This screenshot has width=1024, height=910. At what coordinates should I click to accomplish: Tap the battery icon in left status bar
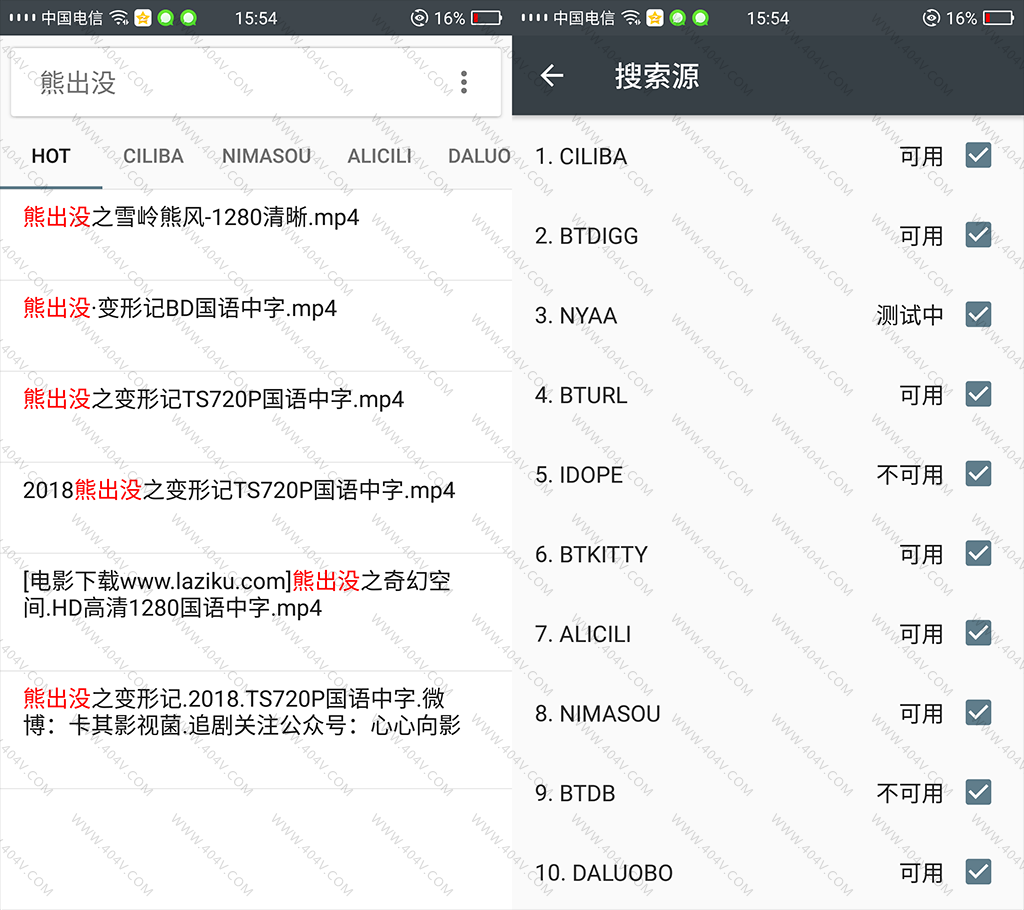click(x=486, y=18)
